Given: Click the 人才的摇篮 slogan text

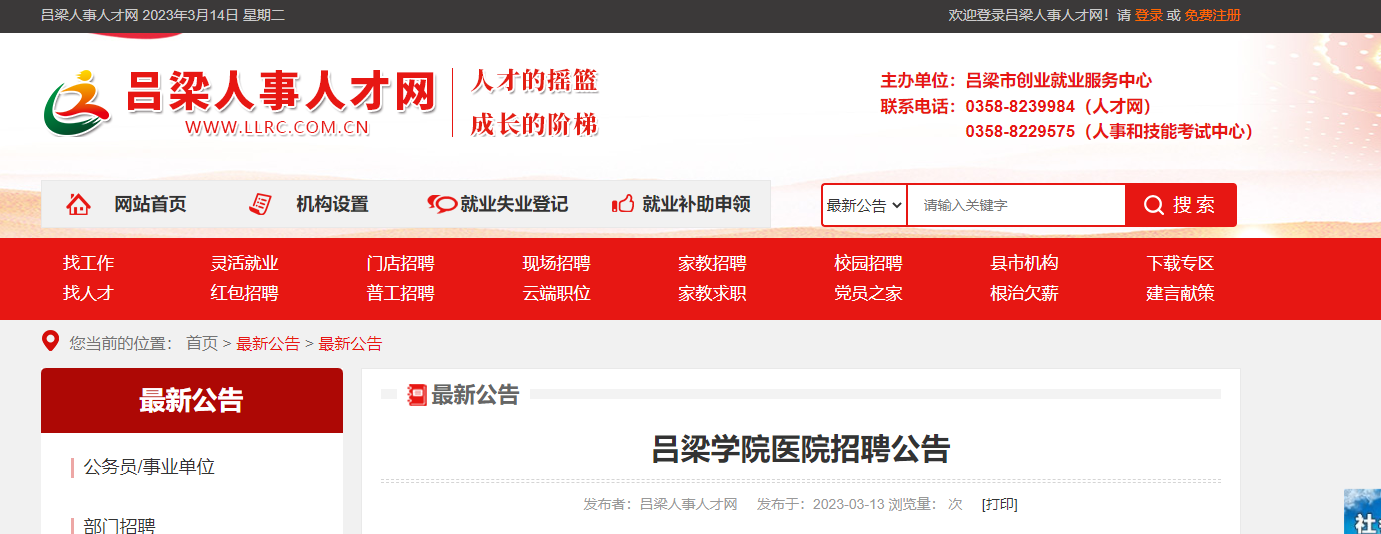Looking at the screenshot, I should click(534, 80).
